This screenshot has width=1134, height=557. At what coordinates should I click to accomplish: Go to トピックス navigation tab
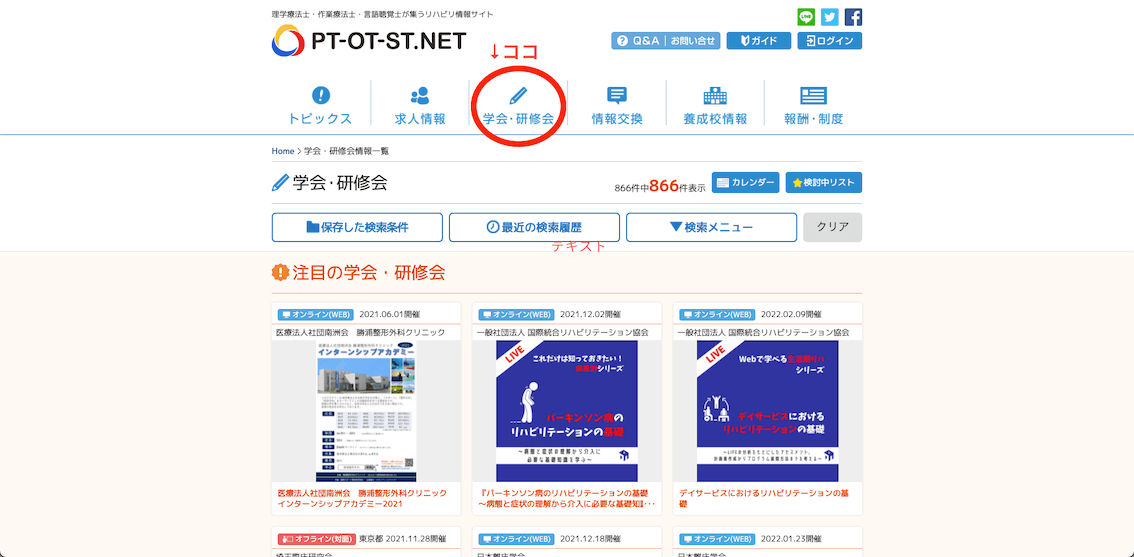[320, 106]
